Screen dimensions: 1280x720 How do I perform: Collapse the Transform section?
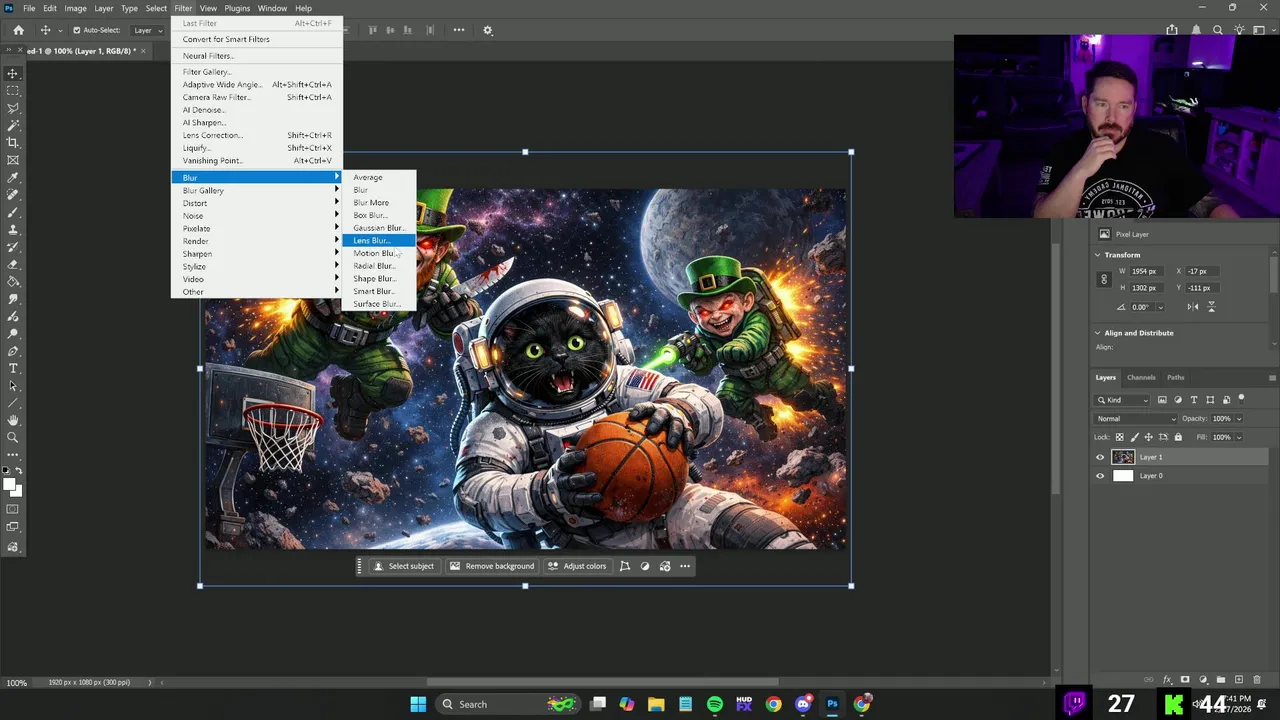pos(1098,255)
